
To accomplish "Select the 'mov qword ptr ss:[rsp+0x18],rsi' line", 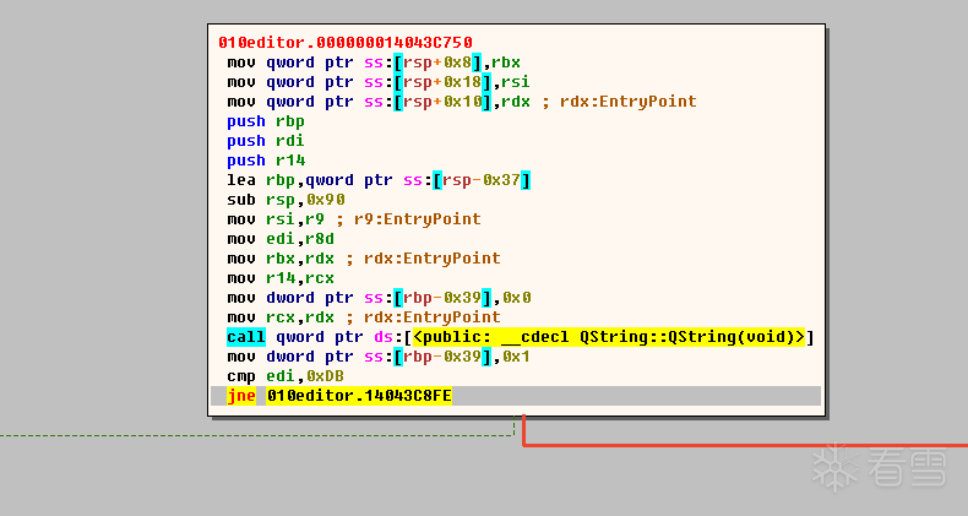I will (378, 82).
